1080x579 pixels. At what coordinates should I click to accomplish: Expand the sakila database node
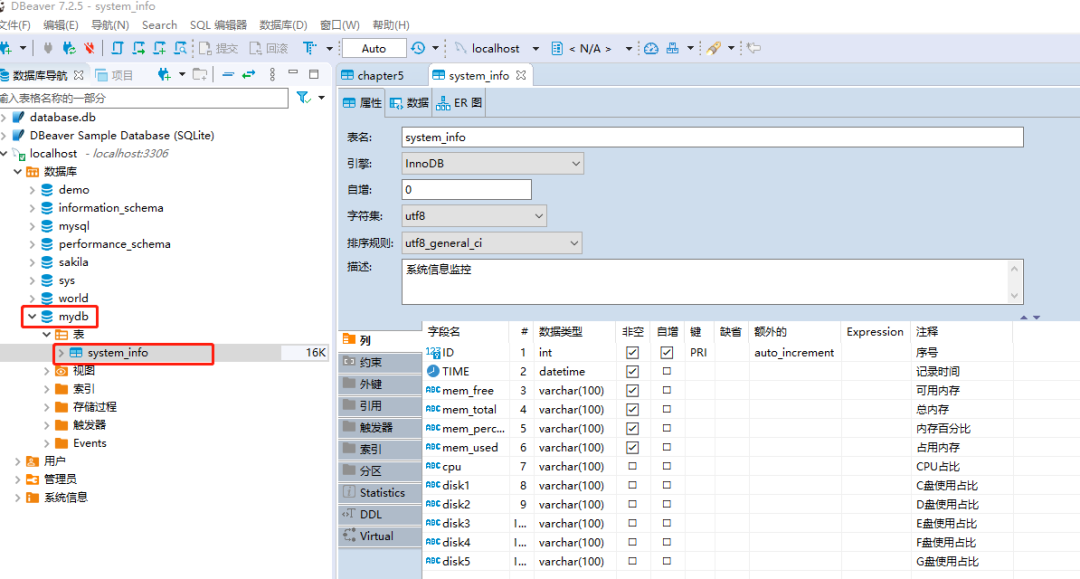pos(32,262)
